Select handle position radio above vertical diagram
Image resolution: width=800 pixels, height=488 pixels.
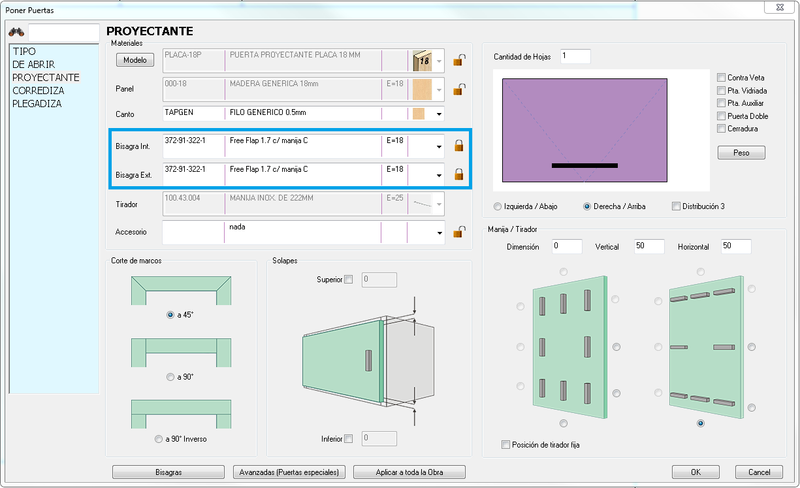point(563,272)
